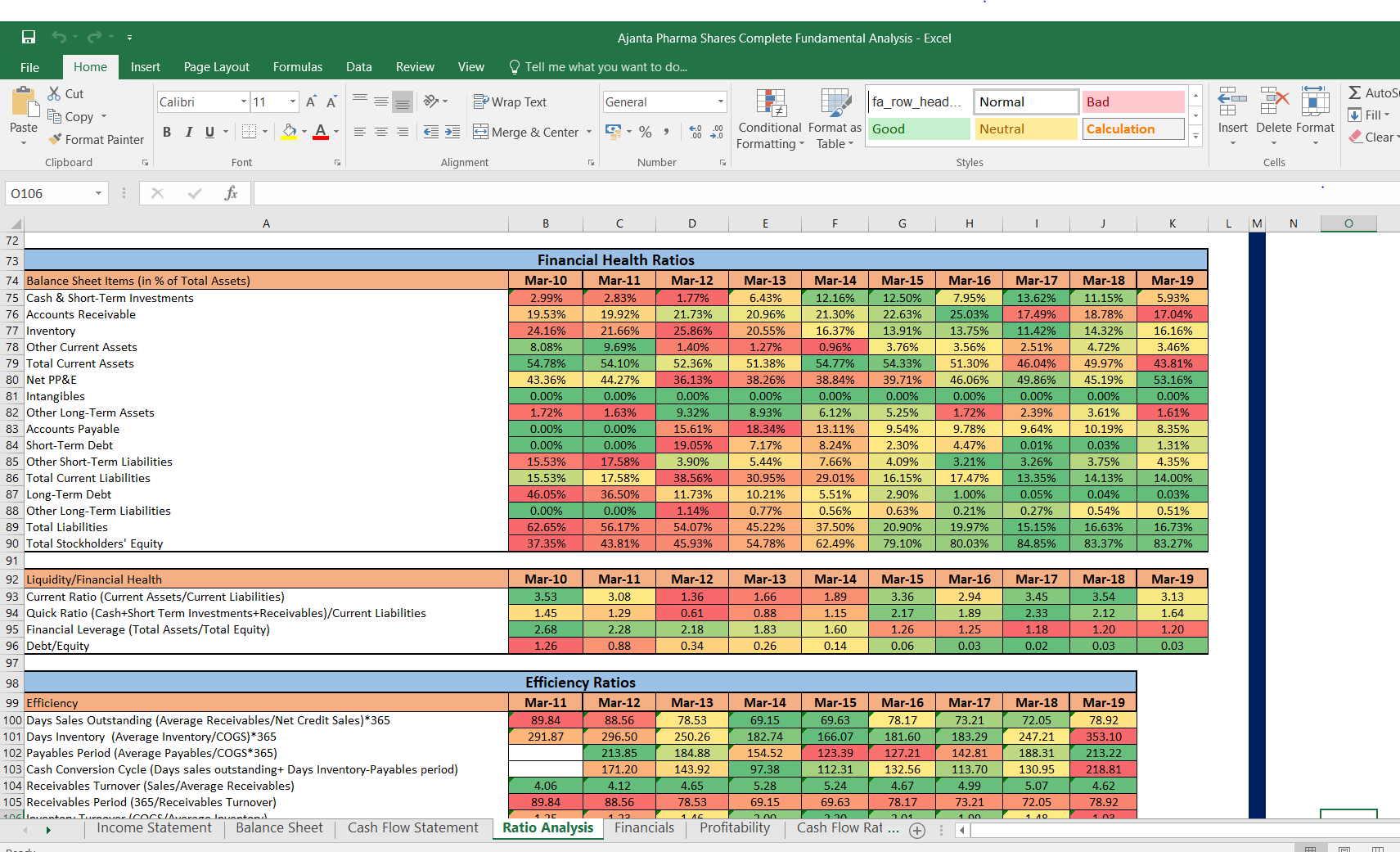Click the Insert Function fx button
The height and width of the screenshot is (852, 1400).
(231, 194)
